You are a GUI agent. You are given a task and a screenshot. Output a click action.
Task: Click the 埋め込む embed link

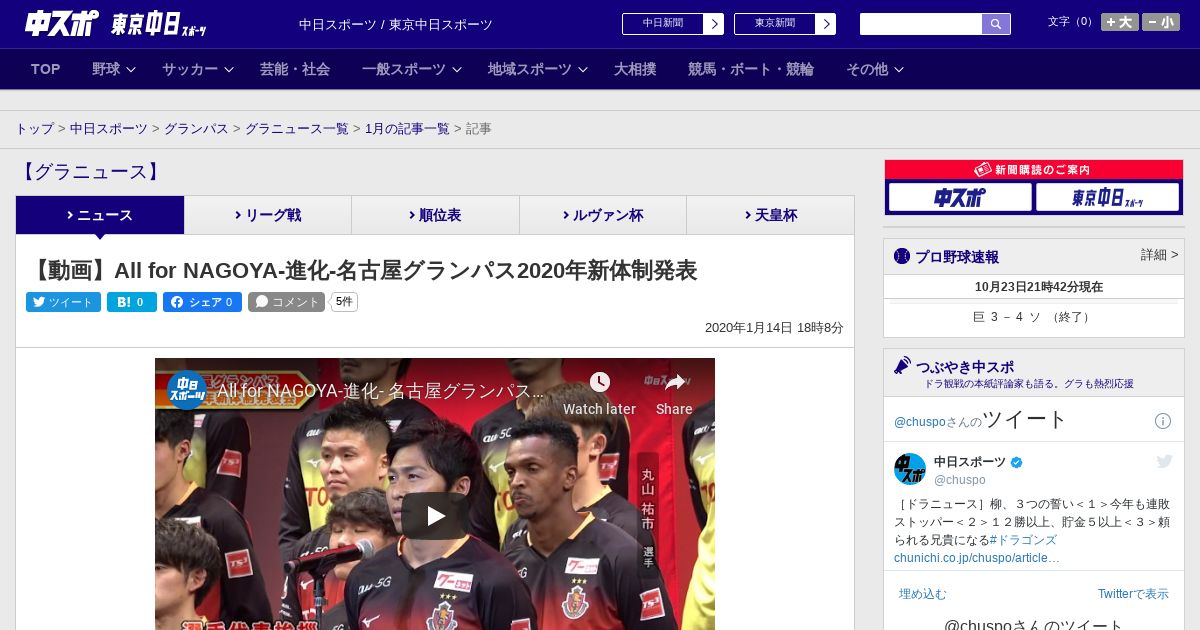[x=922, y=594]
